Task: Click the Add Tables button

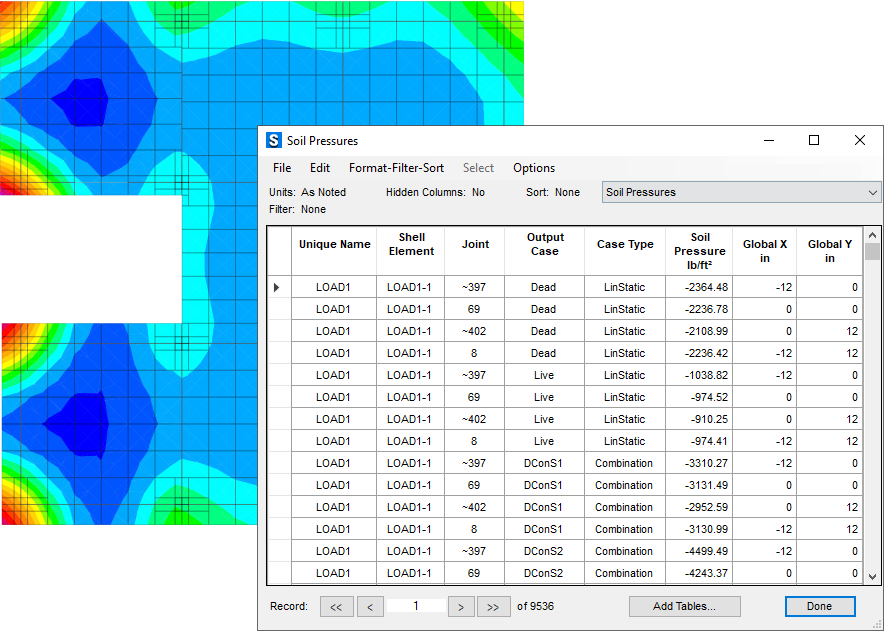Action: point(684,606)
